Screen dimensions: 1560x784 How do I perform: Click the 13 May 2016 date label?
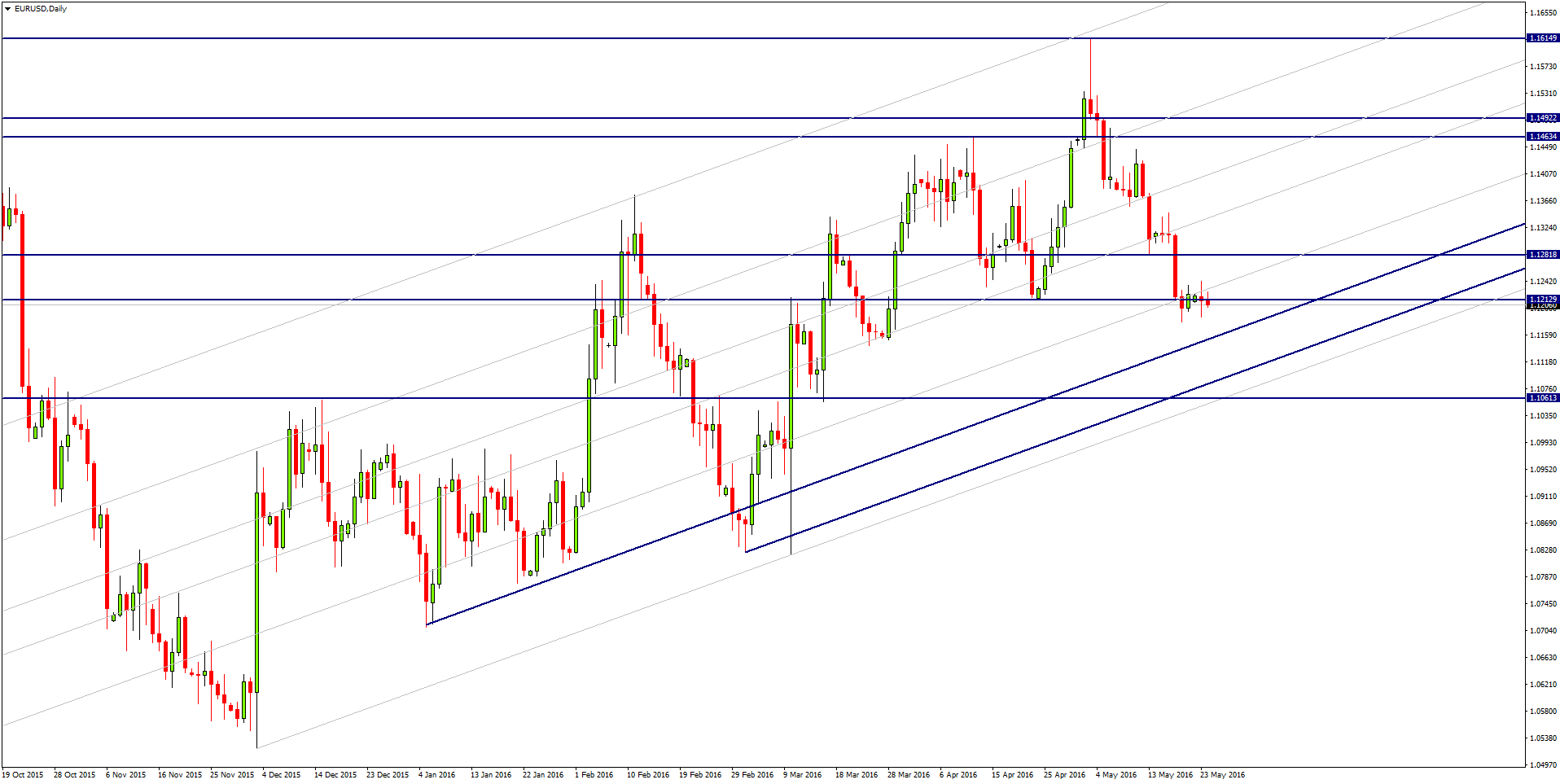pyautogui.click(x=1170, y=775)
